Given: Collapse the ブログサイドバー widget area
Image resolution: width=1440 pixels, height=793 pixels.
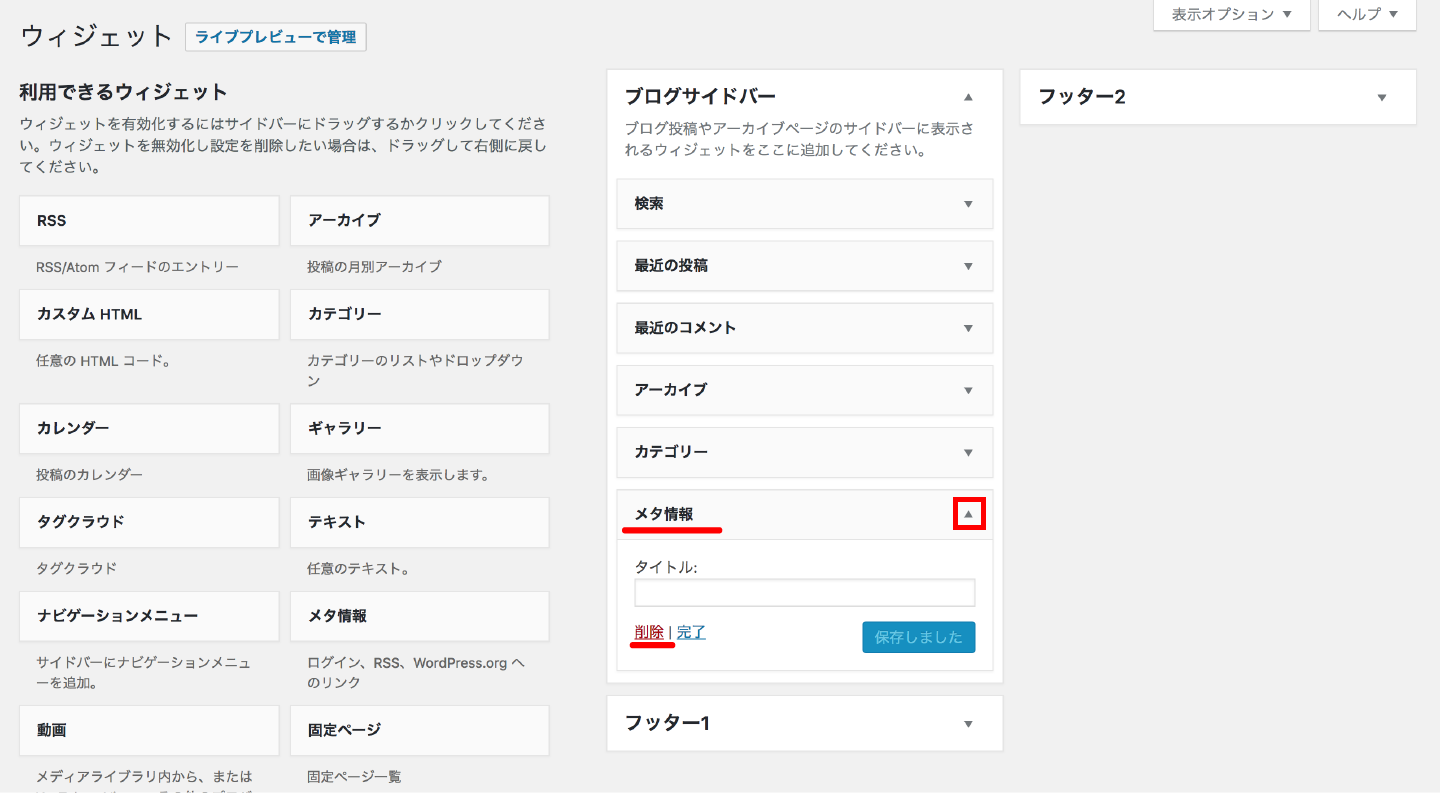Looking at the screenshot, I should tap(967, 97).
